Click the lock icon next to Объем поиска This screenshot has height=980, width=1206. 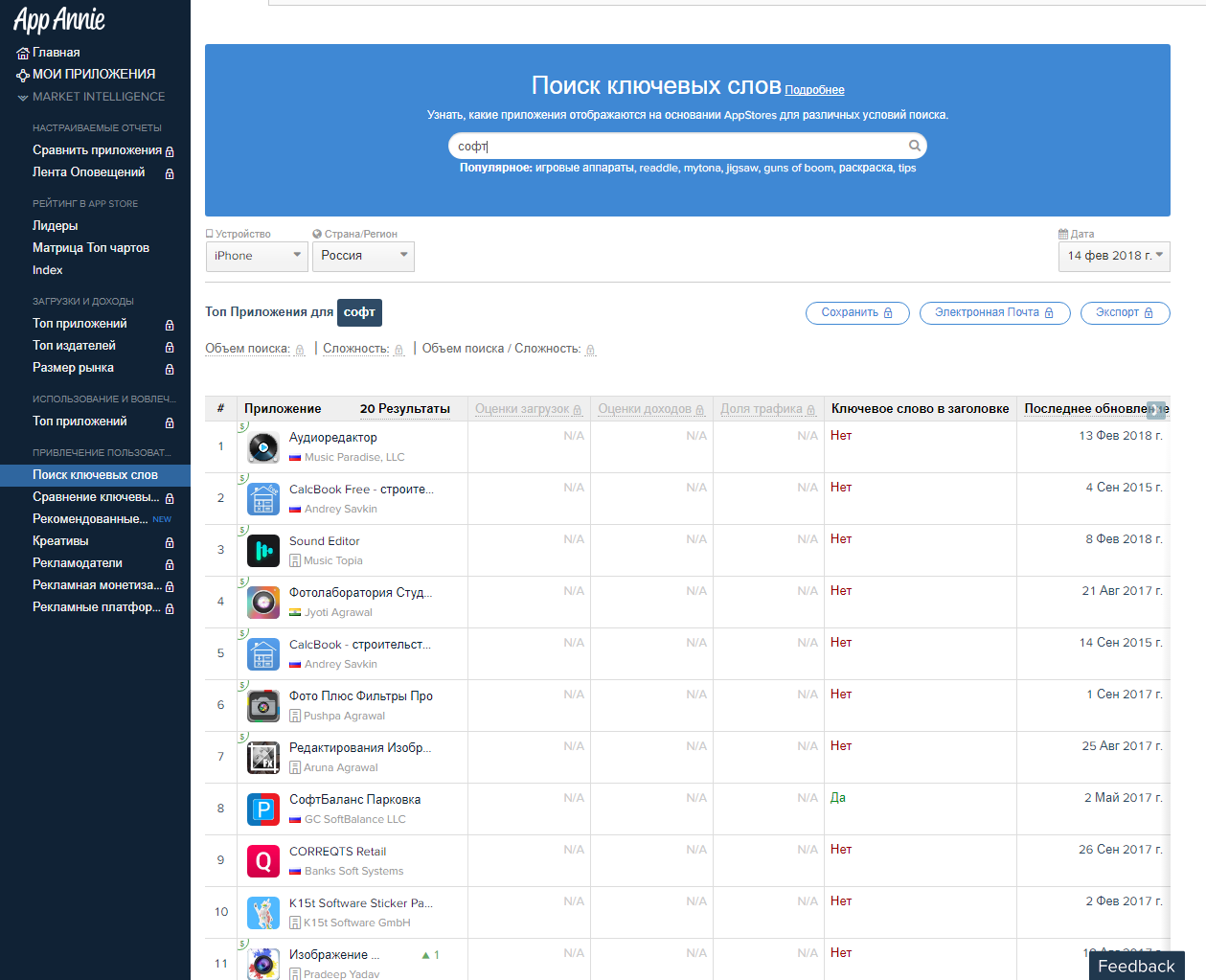tap(300, 350)
